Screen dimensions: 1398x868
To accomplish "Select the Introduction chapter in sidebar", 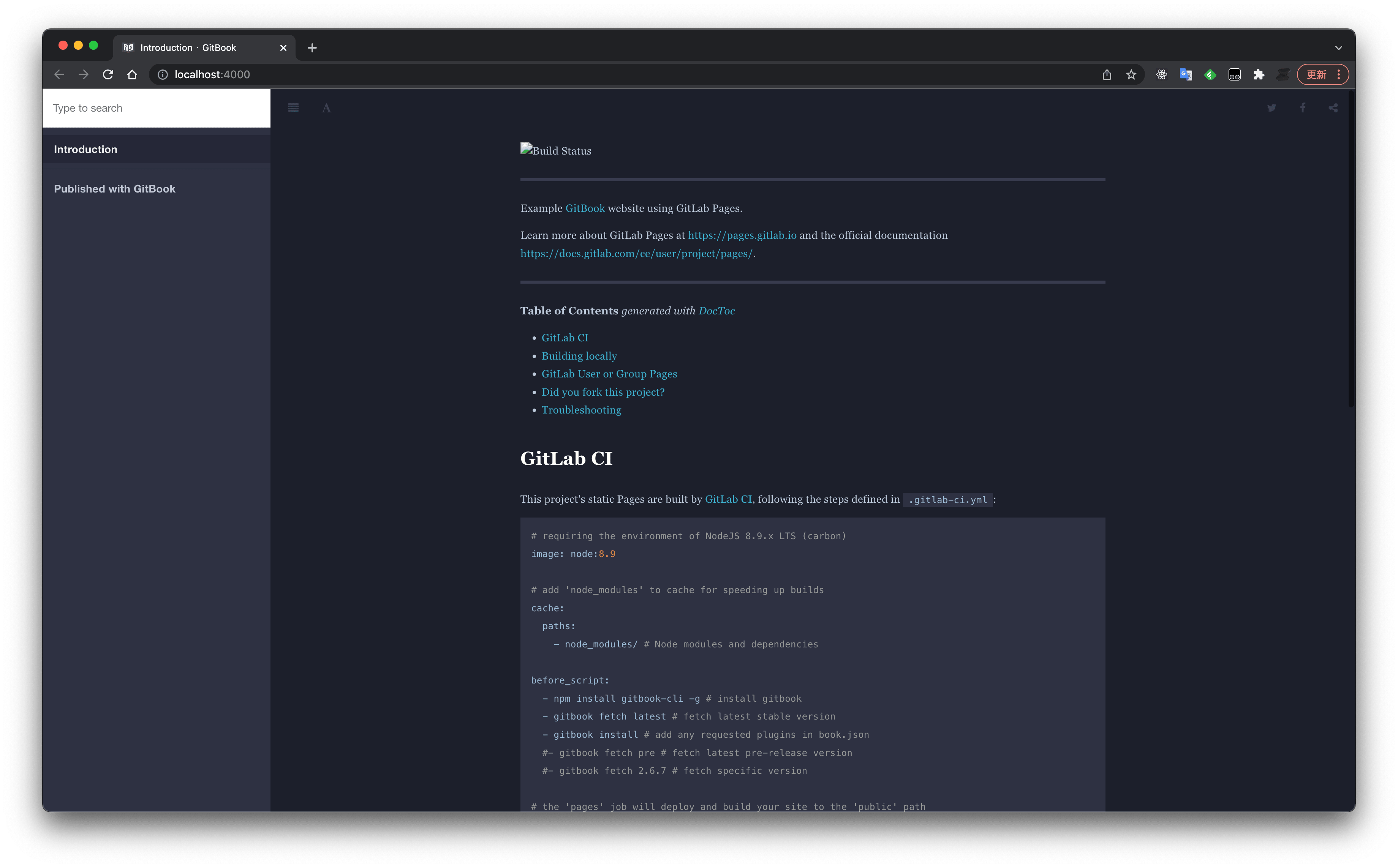I will (x=85, y=149).
